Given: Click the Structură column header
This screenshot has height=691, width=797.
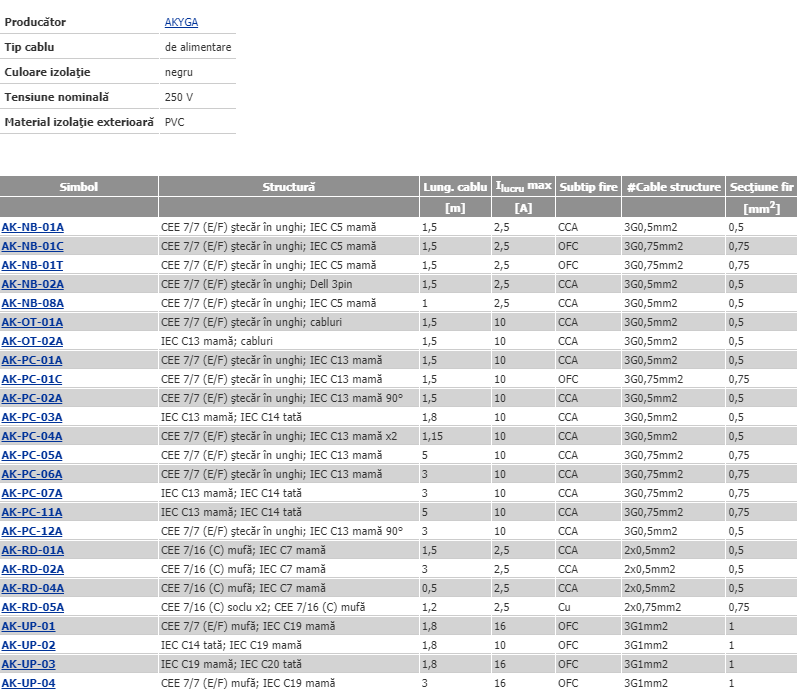Looking at the screenshot, I should click(x=289, y=187).
